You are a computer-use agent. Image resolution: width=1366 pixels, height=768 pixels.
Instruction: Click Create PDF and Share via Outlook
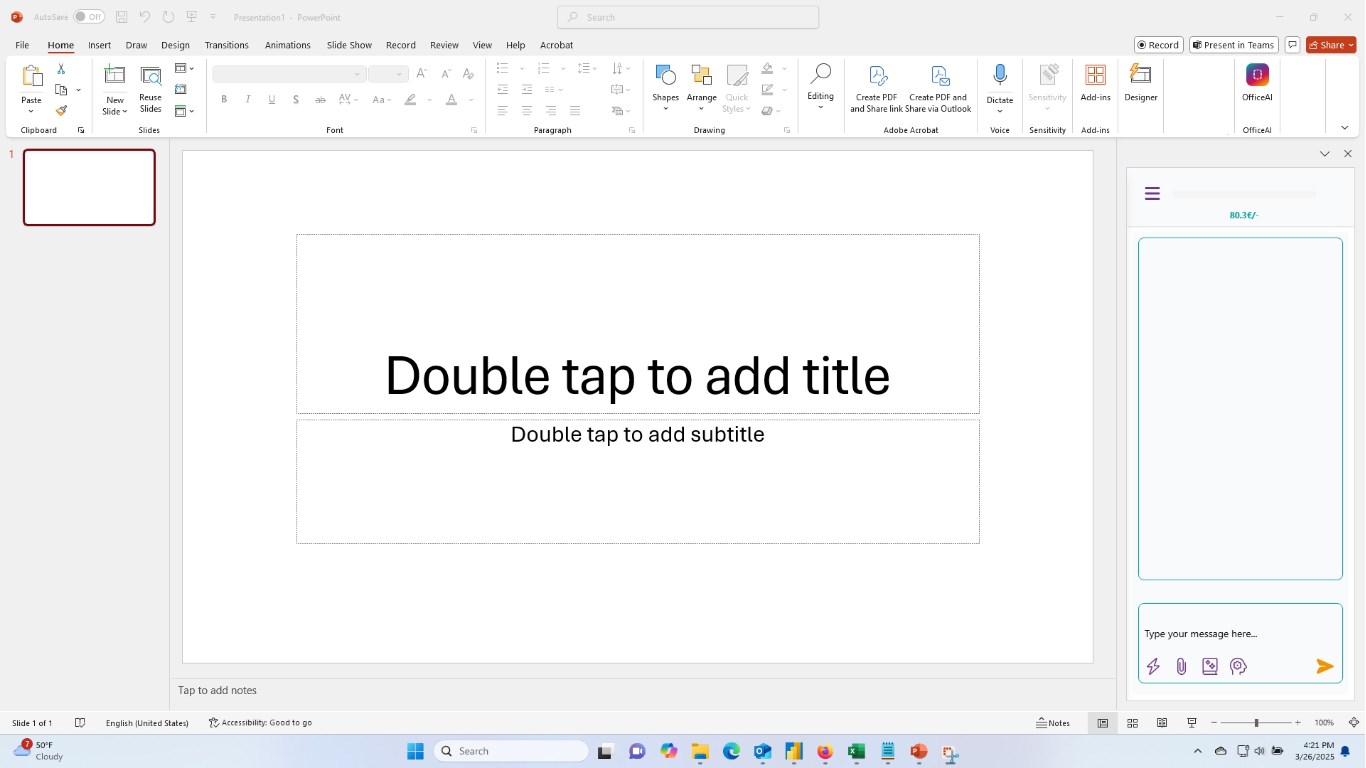point(939,89)
